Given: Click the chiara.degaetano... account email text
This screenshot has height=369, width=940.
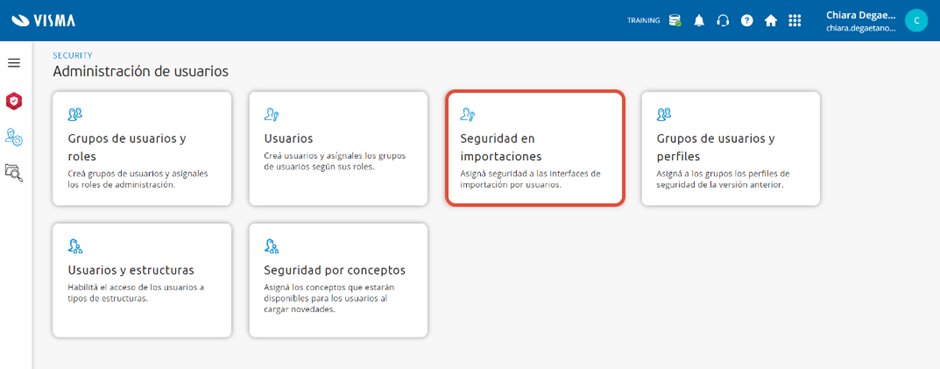Looking at the screenshot, I should pyautogui.click(x=861, y=28).
